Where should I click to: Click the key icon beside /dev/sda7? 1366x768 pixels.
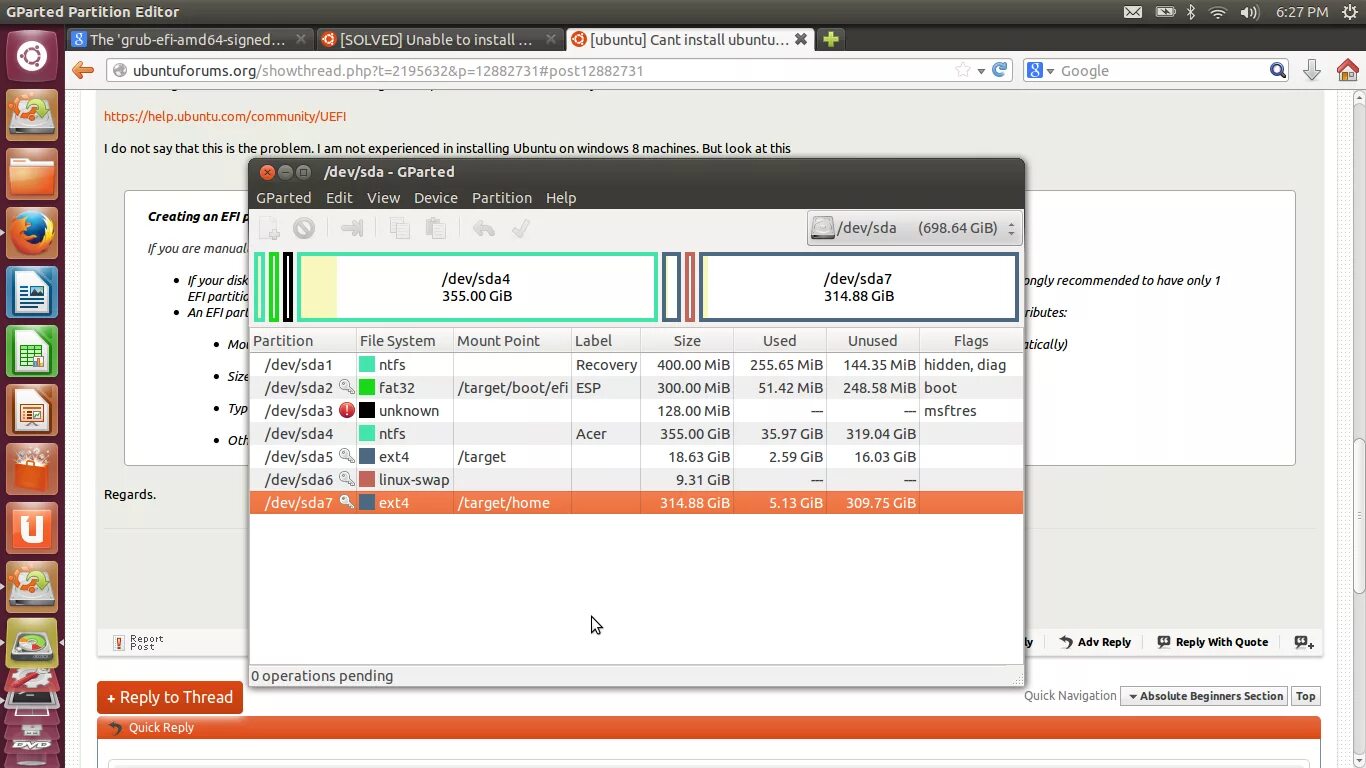pos(347,502)
